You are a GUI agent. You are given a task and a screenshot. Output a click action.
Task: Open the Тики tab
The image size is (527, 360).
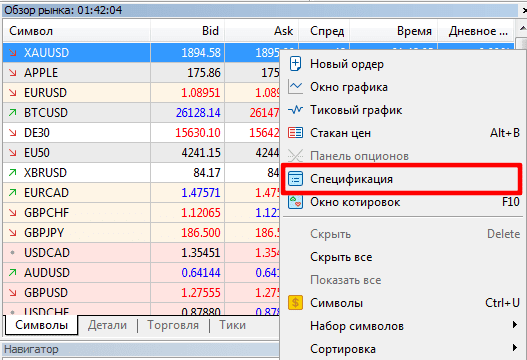click(x=233, y=325)
